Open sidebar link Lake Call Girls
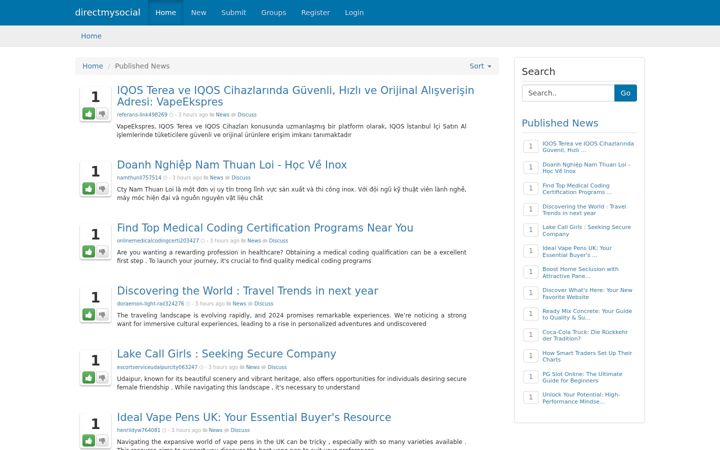720x450 pixels. [x=586, y=231]
